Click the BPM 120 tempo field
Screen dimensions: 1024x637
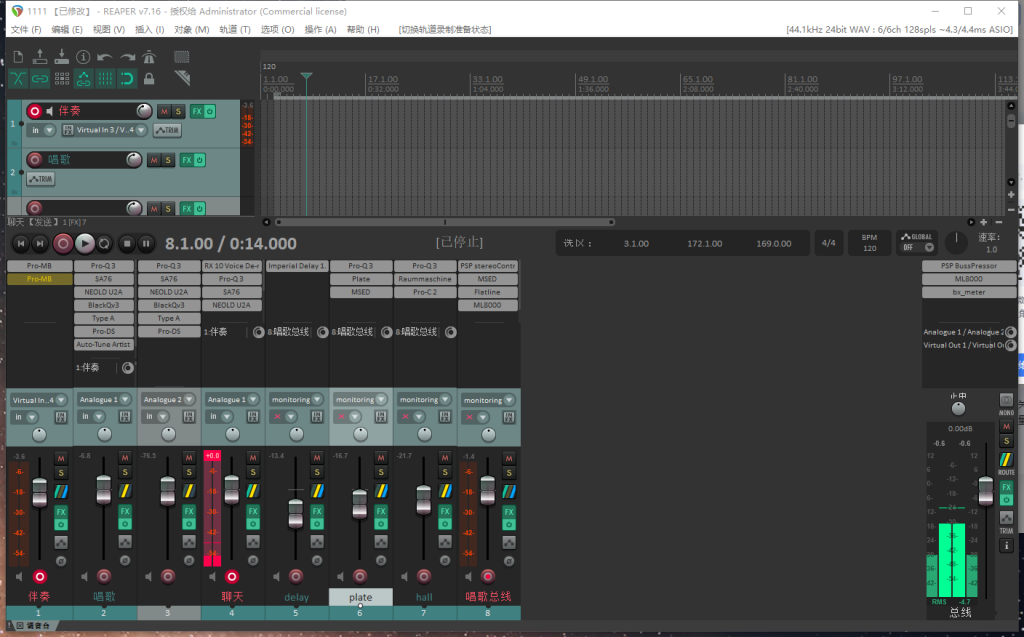click(869, 242)
